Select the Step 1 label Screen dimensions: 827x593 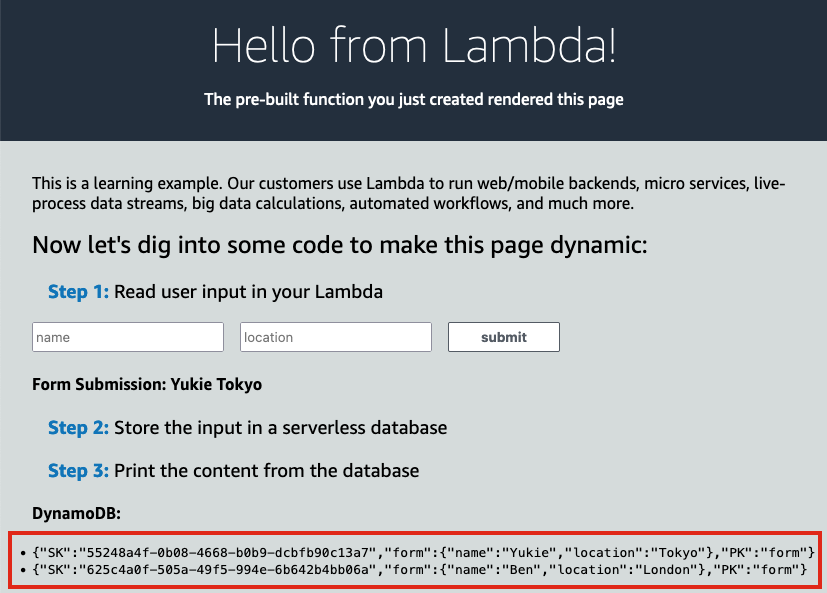[x=78, y=291]
